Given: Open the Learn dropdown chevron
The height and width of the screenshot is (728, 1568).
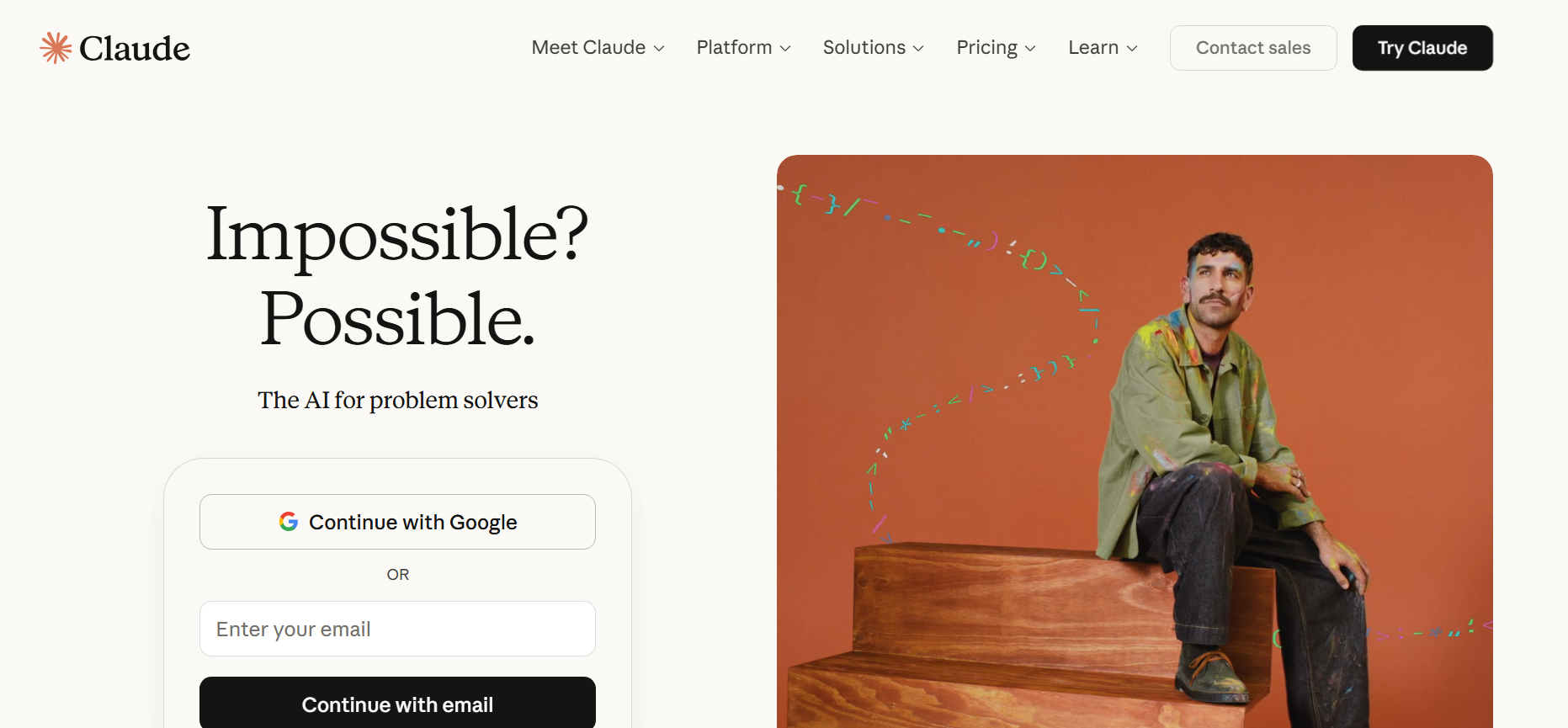Looking at the screenshot, I should coord(1132,49).
